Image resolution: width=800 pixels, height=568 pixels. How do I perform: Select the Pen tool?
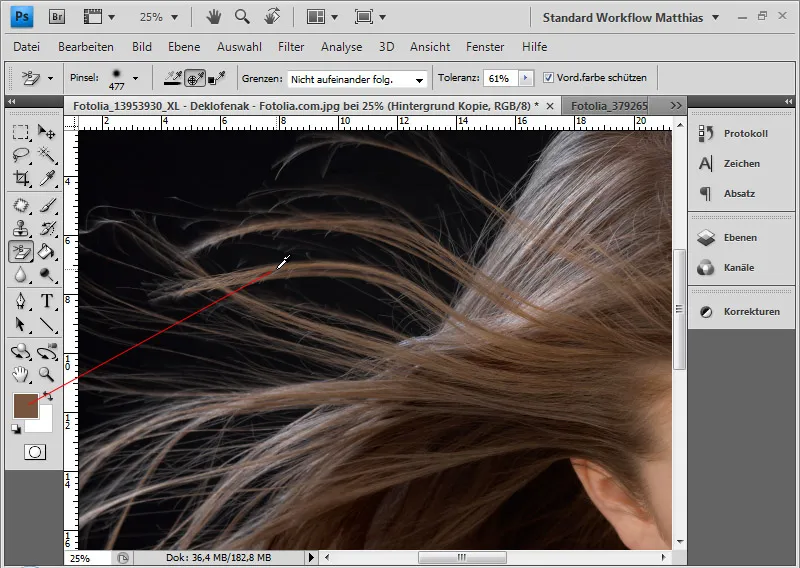21,301
